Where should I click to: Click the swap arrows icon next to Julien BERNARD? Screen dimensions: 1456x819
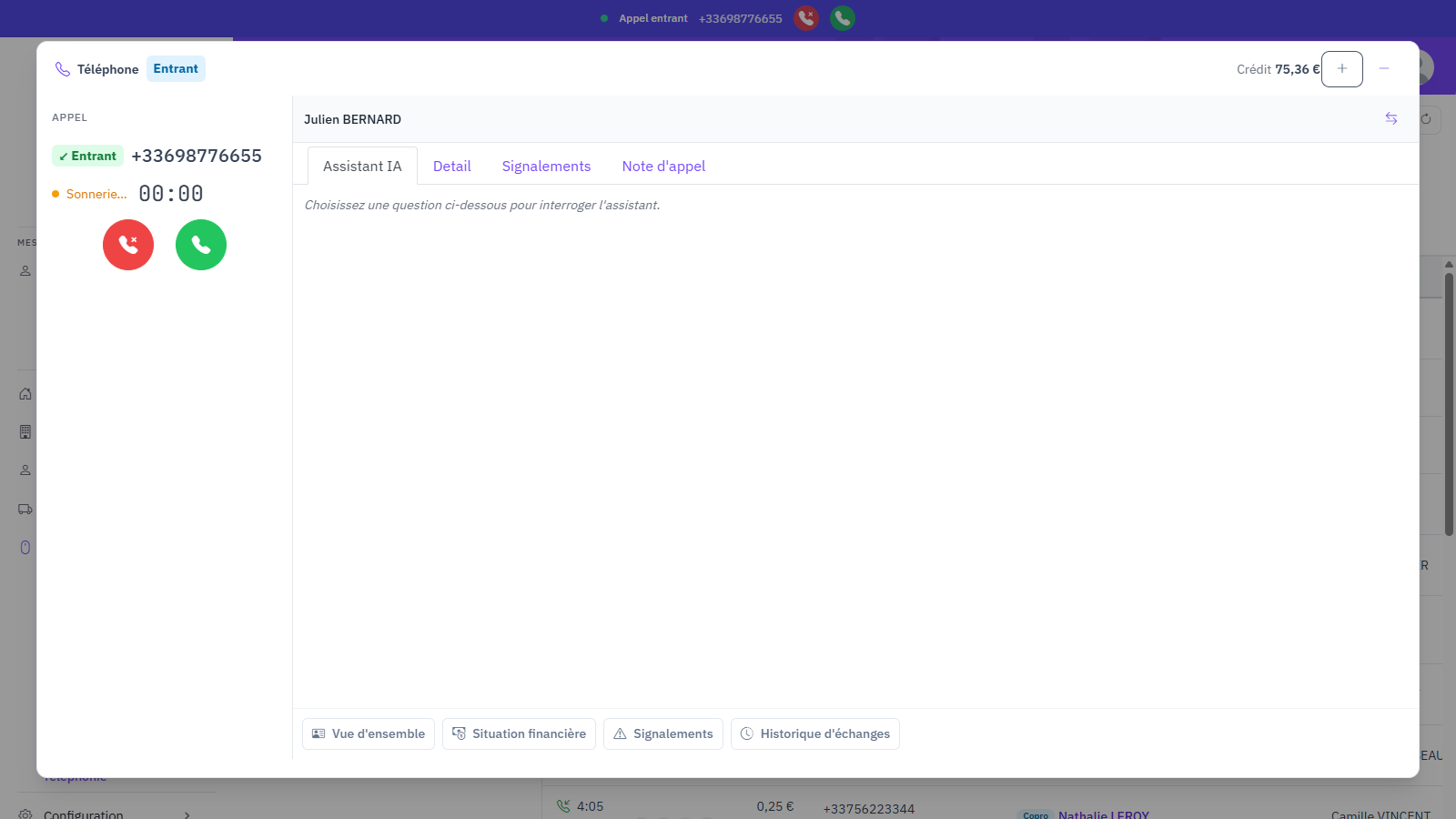pyautogui.click(x=1391, y=118)
